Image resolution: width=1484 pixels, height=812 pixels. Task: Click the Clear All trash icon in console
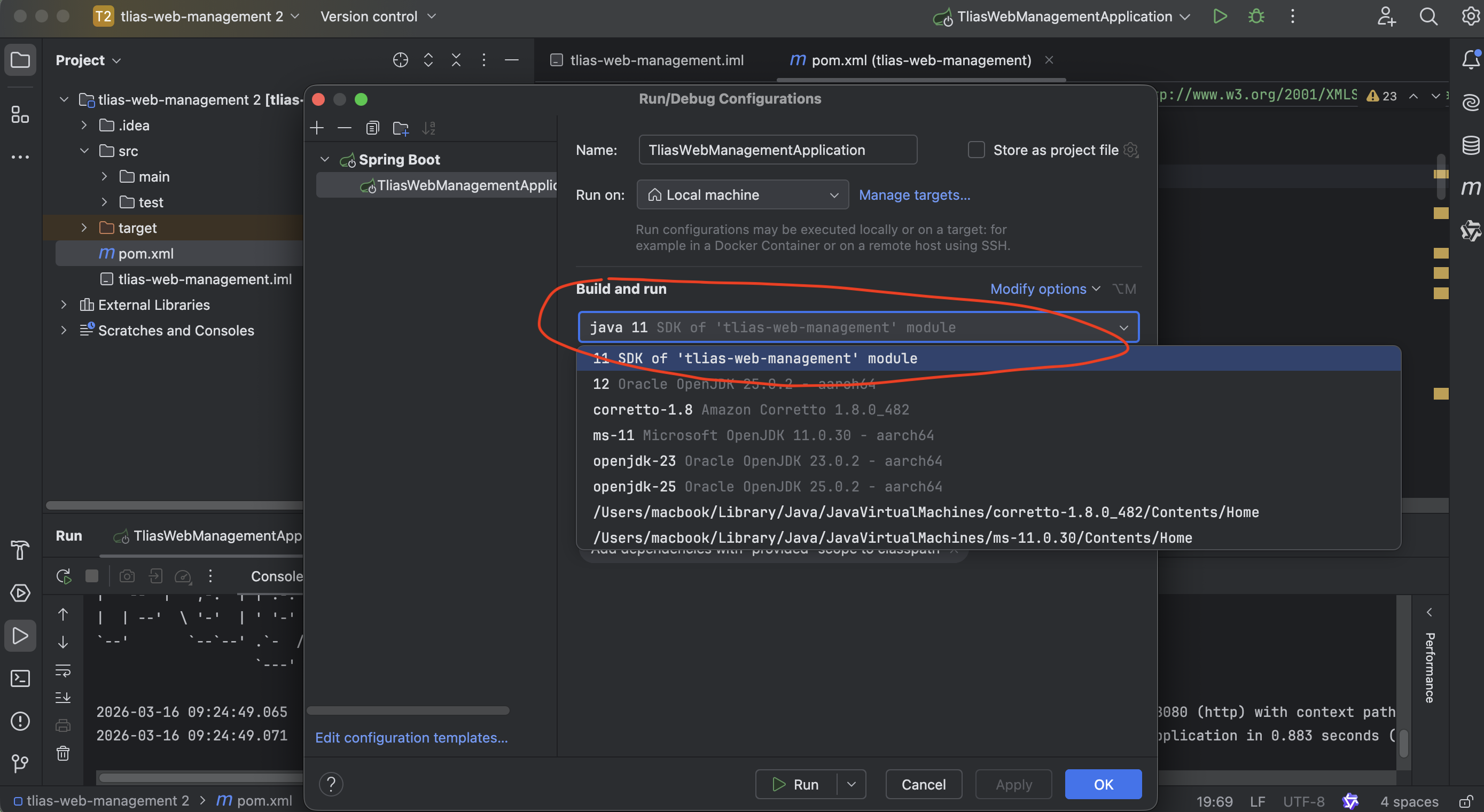(x=63, y=753)
